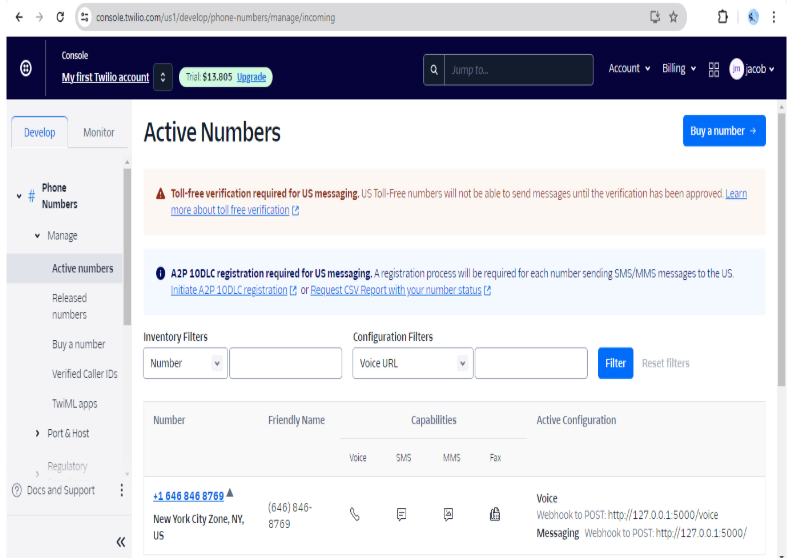Open the +1 646 846 8769 number link
Image resolution: width=789 pixels, height=558 pixels.
(x=188, y=496)
